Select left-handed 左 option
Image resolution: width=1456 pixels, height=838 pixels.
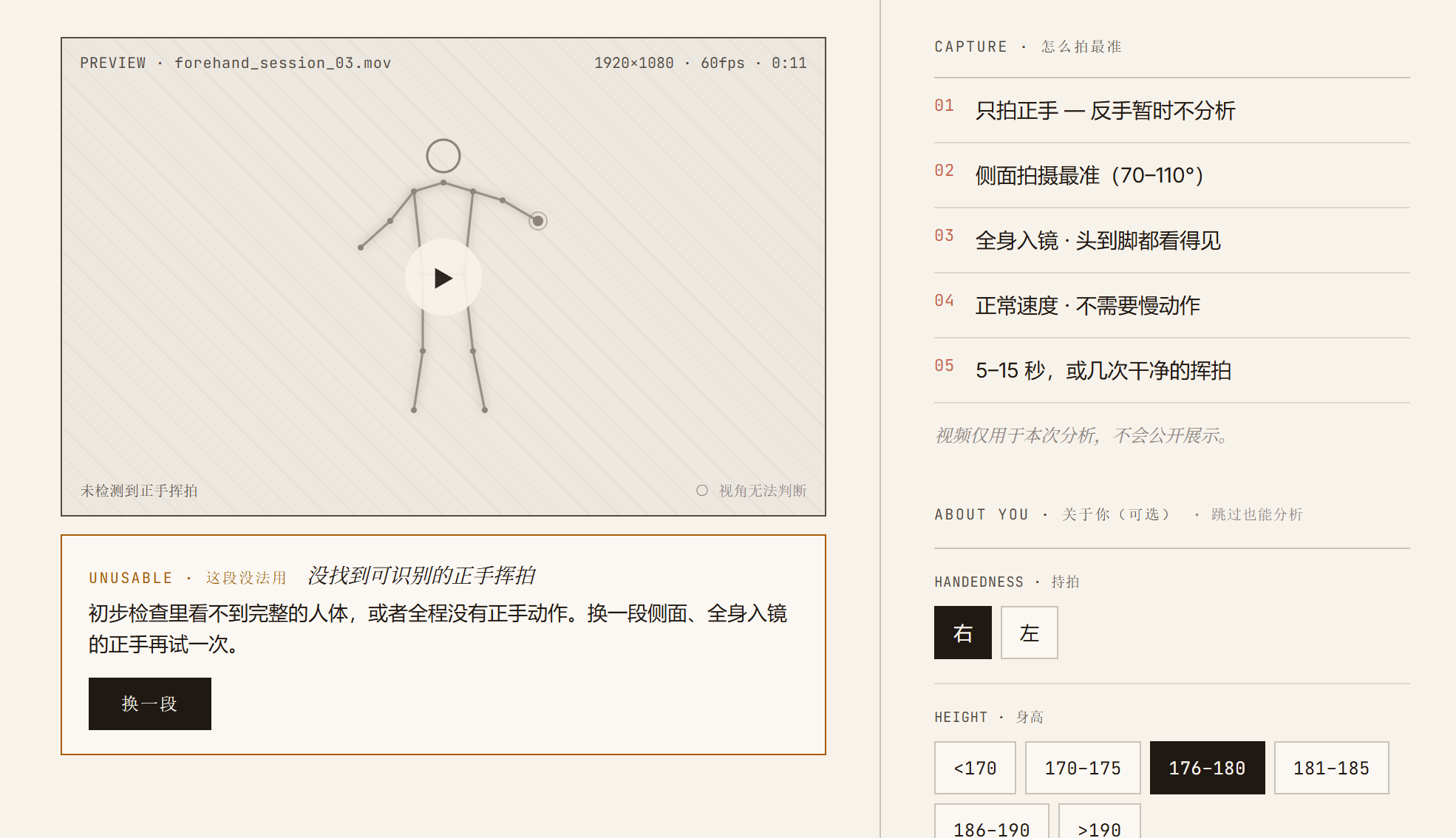pos(1030,633)
